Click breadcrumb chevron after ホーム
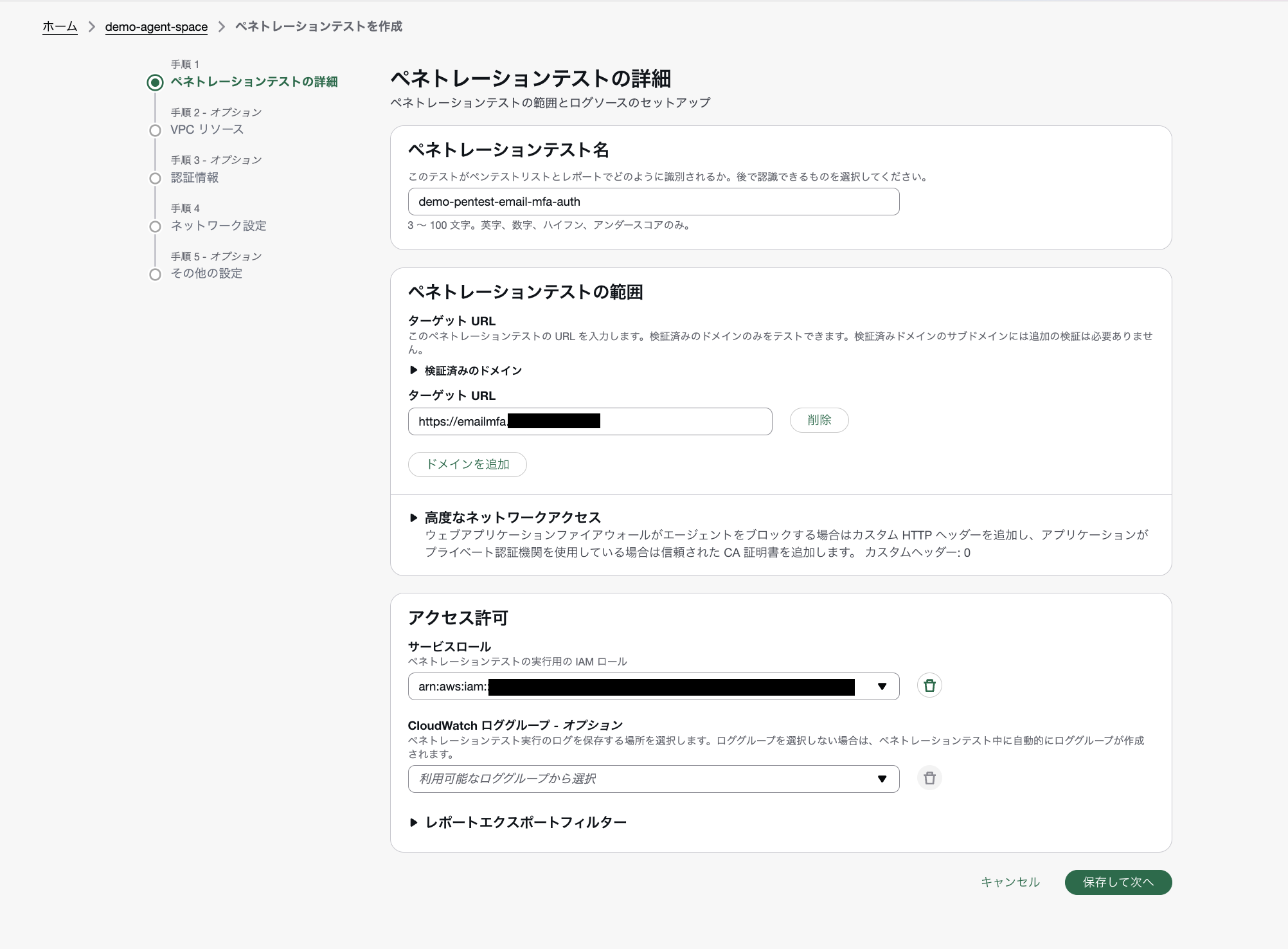1288x949 pixels. pyautogui.click(x=91, y=26)
